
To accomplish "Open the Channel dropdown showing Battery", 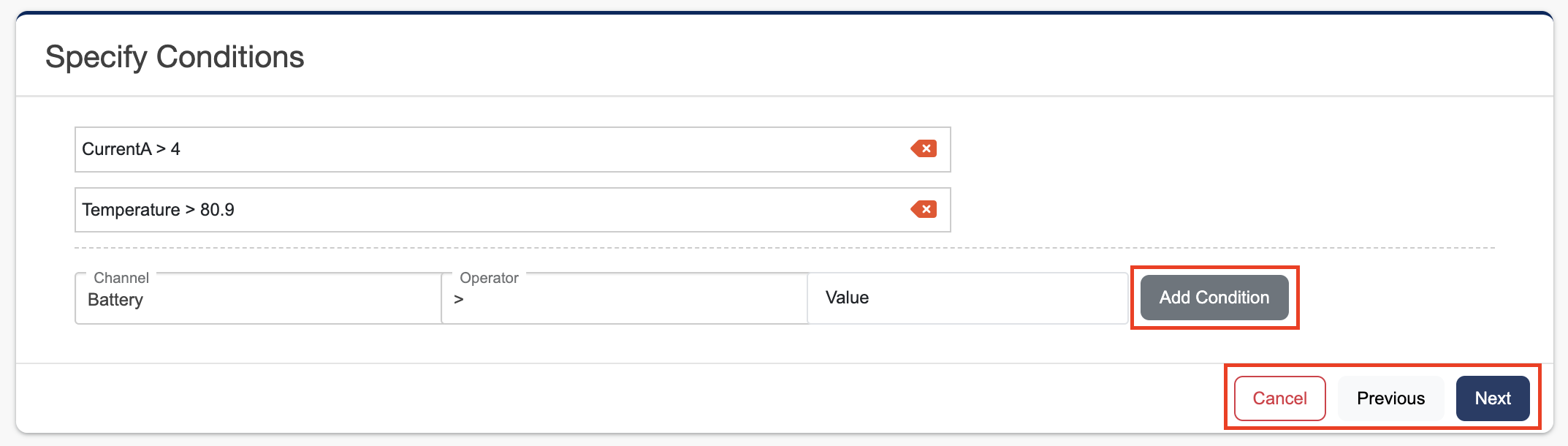I will point(257,299).
